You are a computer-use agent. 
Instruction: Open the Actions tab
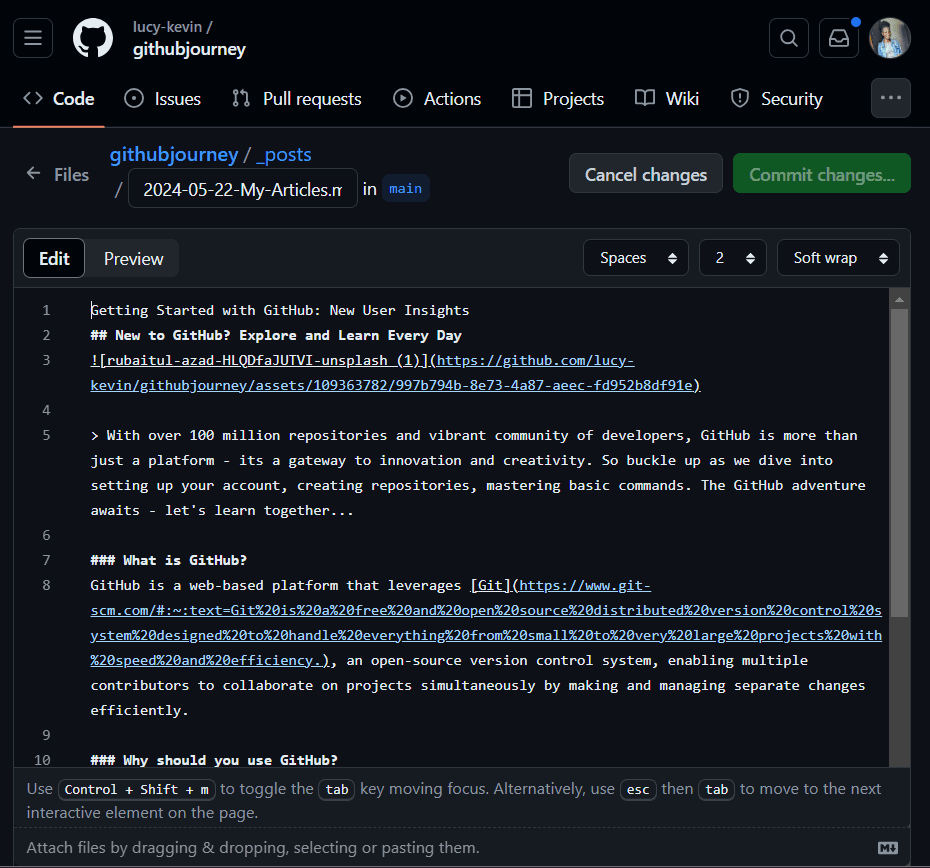point(437,98)
